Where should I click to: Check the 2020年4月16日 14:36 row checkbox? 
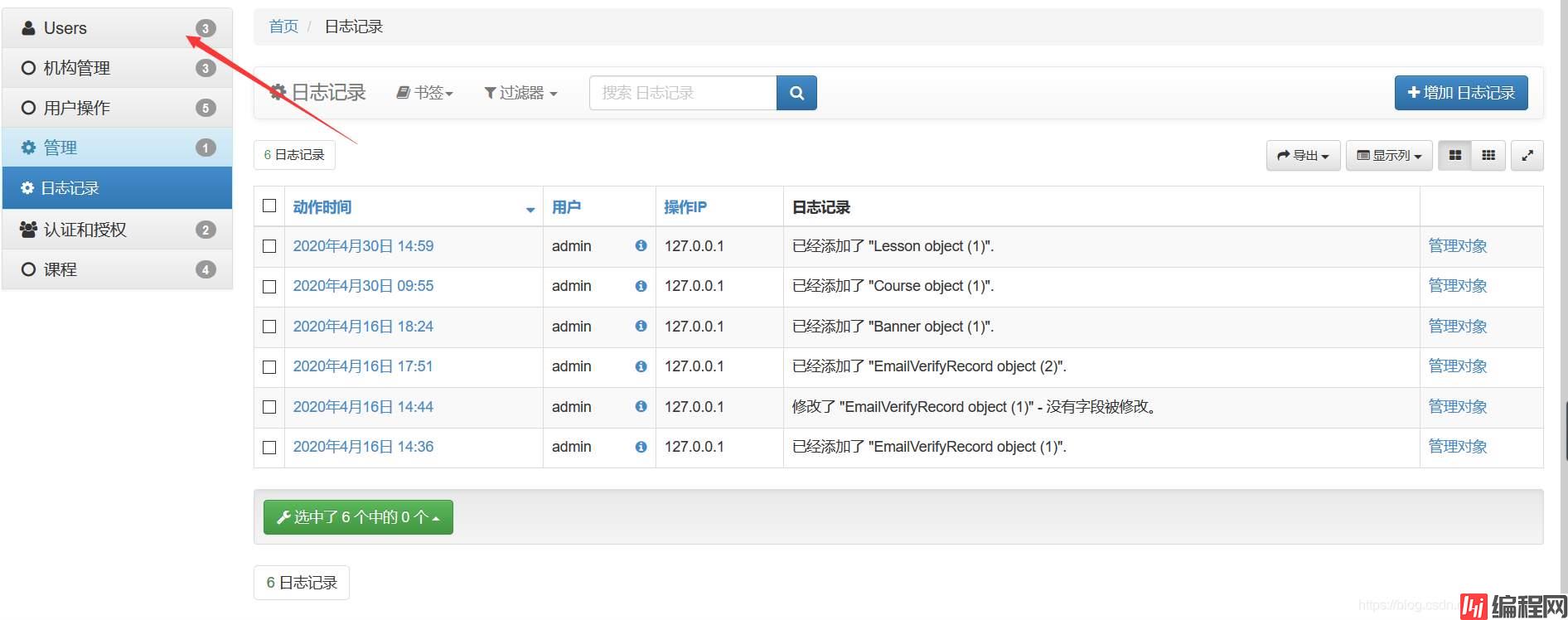click(x=269, y=448)
